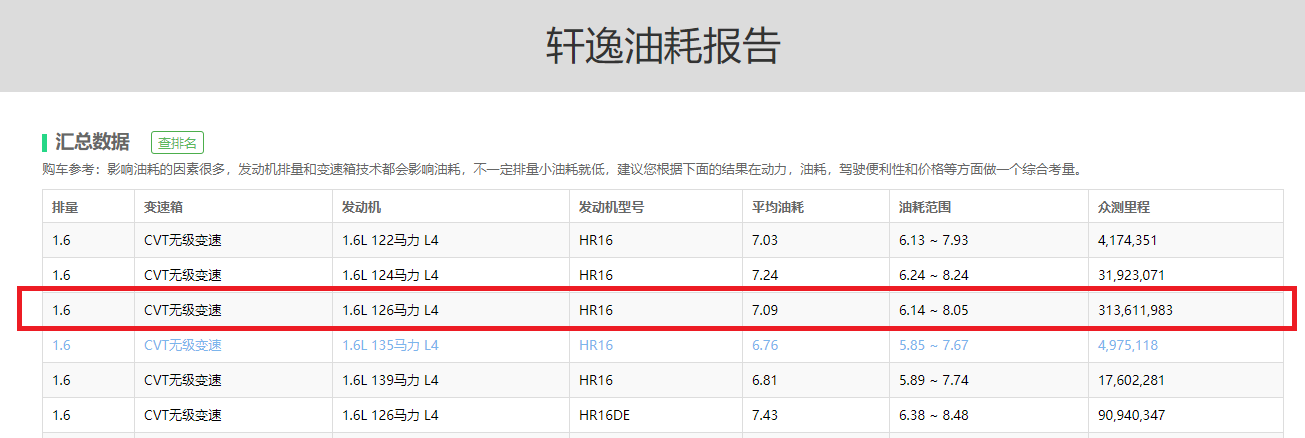The image size is (1305, 438).
Task: Select the 众测里程 column header
Action: pyautogui.click(x=1124, y=207)
